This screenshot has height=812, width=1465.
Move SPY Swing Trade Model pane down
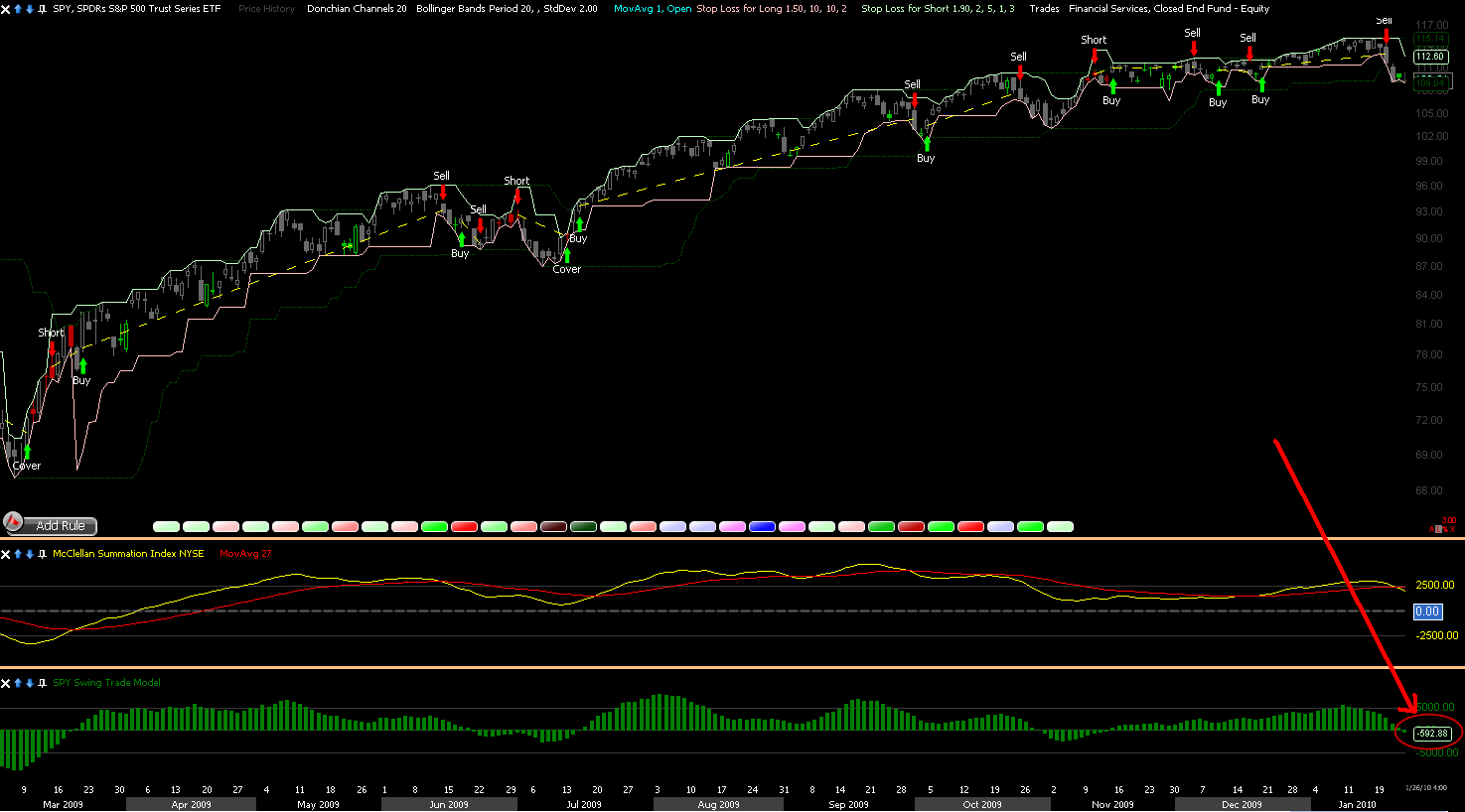[30, 683]
